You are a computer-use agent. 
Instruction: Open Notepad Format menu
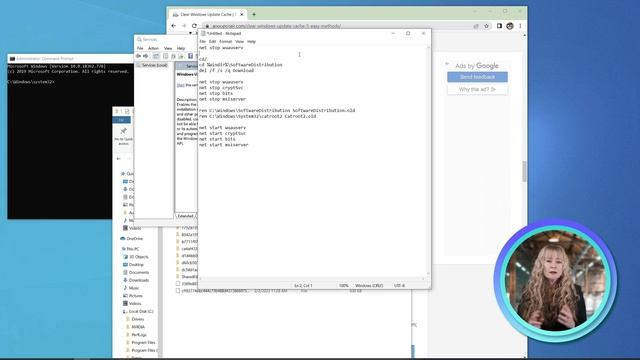coord(225,42)
